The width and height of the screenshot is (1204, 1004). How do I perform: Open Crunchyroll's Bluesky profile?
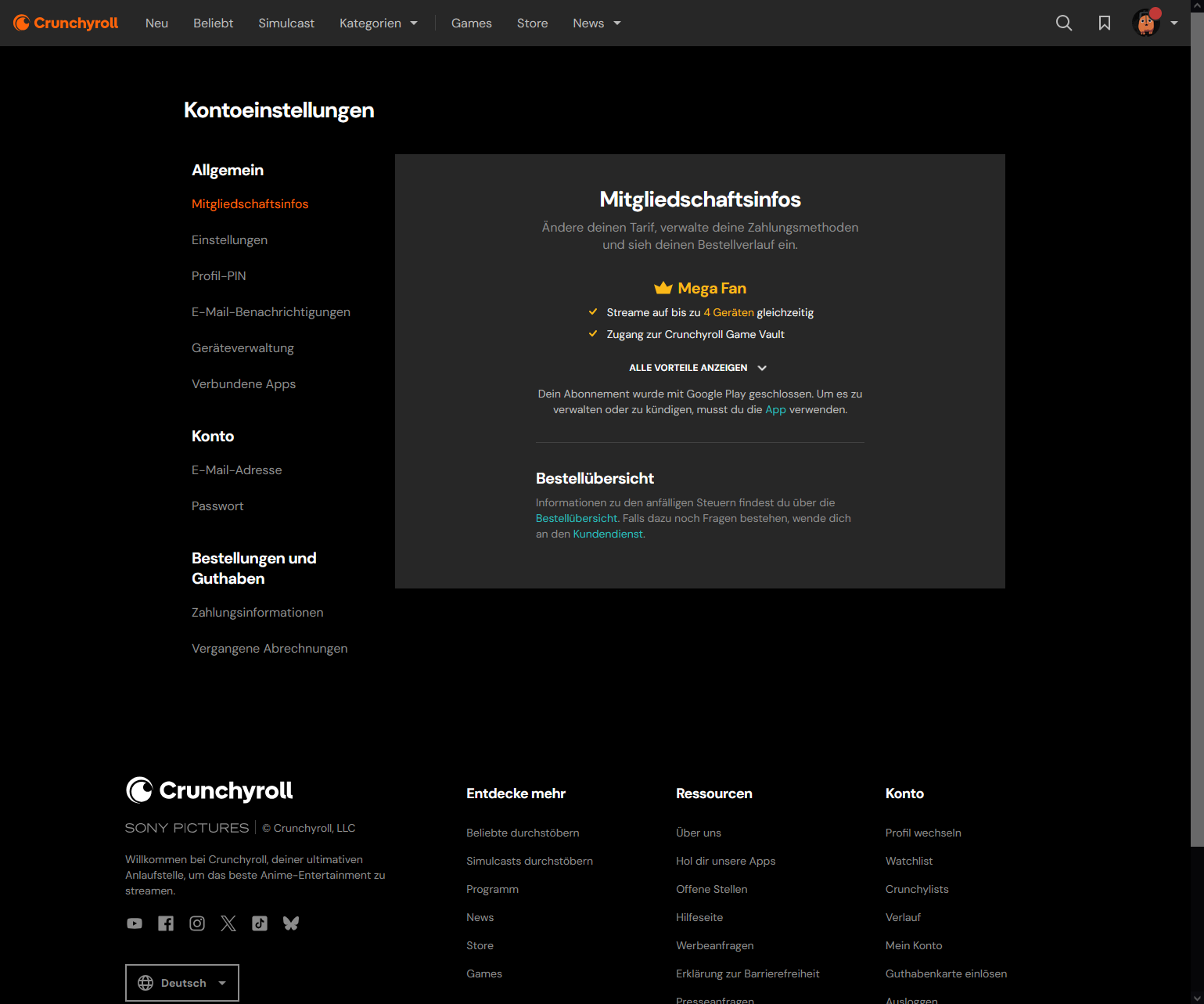point(290,923)
